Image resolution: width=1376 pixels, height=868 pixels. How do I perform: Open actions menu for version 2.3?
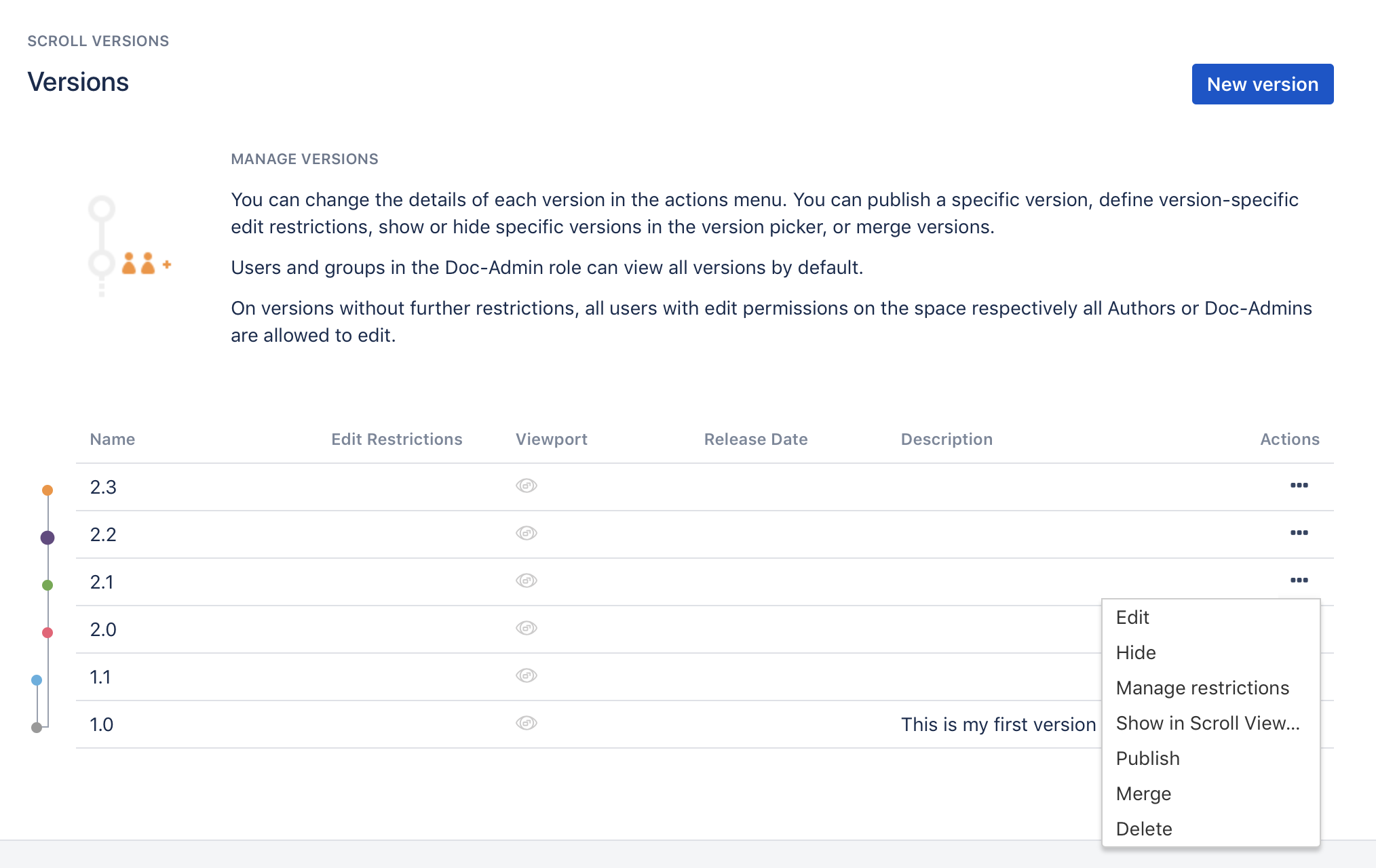pos(1299,486)
